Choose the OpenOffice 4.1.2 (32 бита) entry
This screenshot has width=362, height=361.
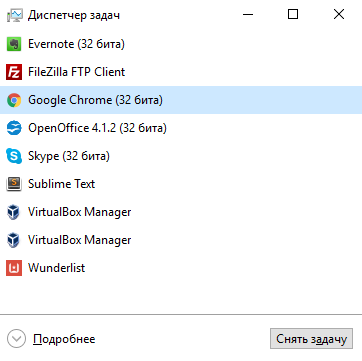pyautogui.click(x=97, y=128)
